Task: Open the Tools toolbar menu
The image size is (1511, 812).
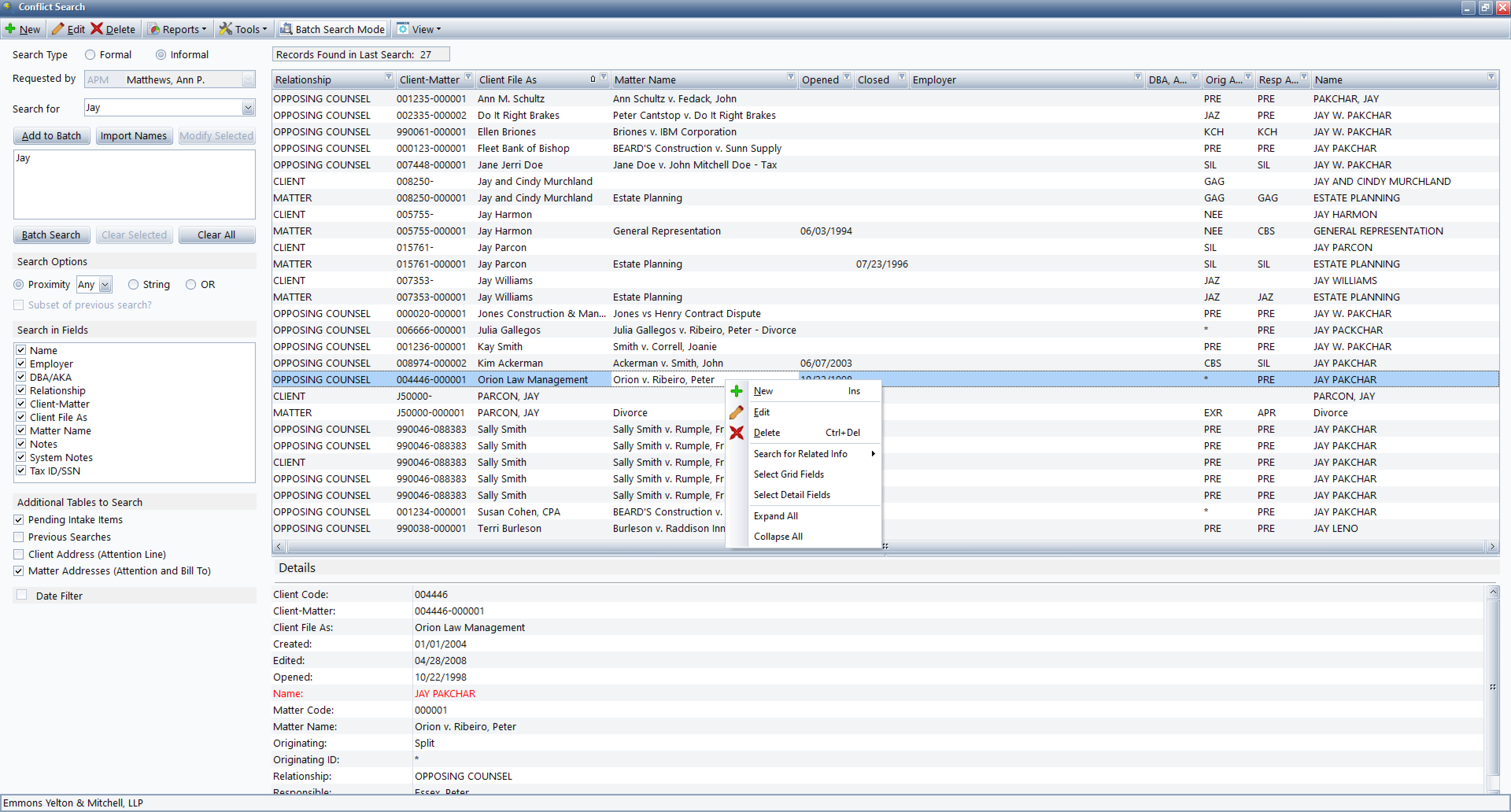Action: [243, 29]
